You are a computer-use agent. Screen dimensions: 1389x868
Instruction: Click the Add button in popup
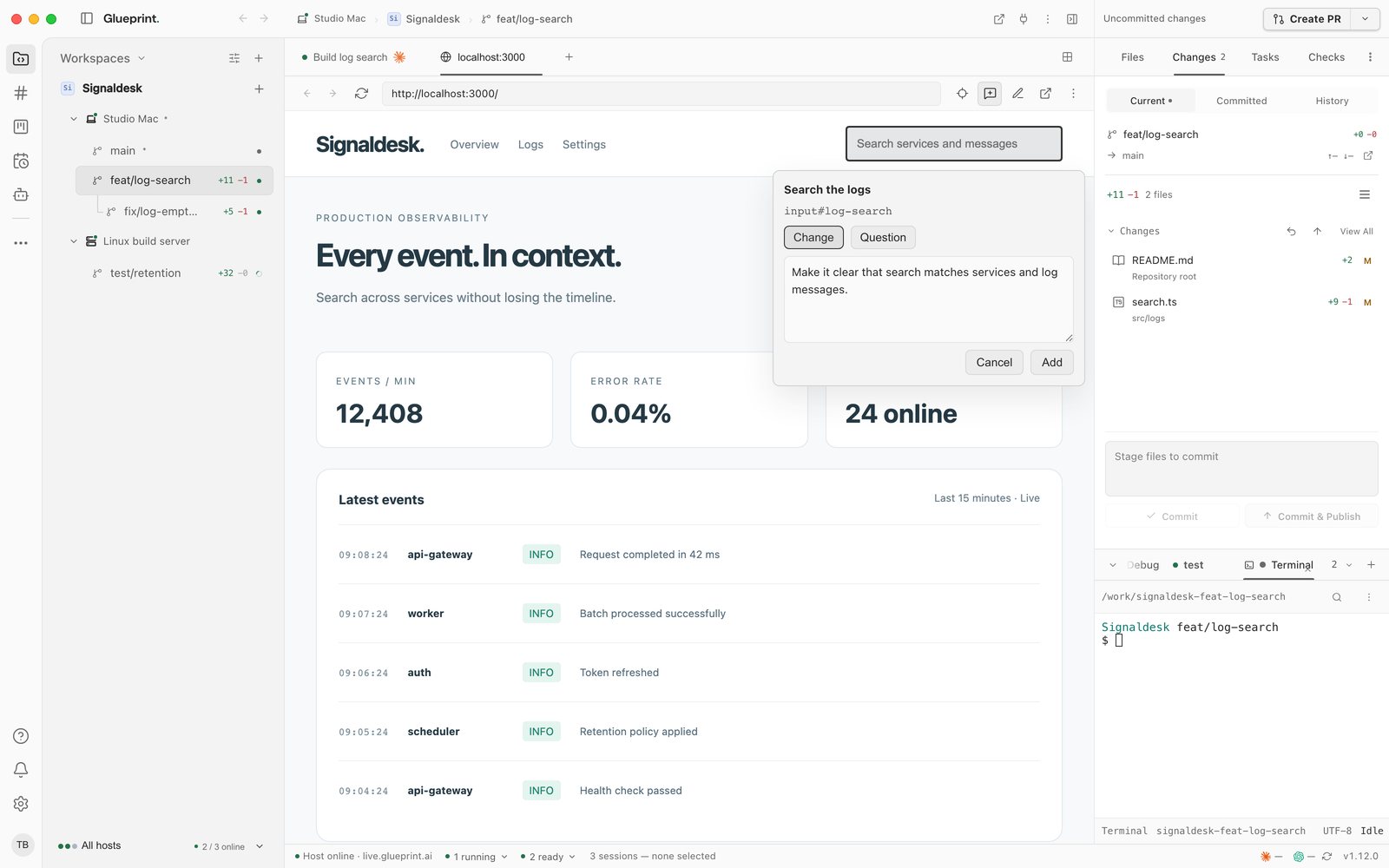tap(1052, 362)
